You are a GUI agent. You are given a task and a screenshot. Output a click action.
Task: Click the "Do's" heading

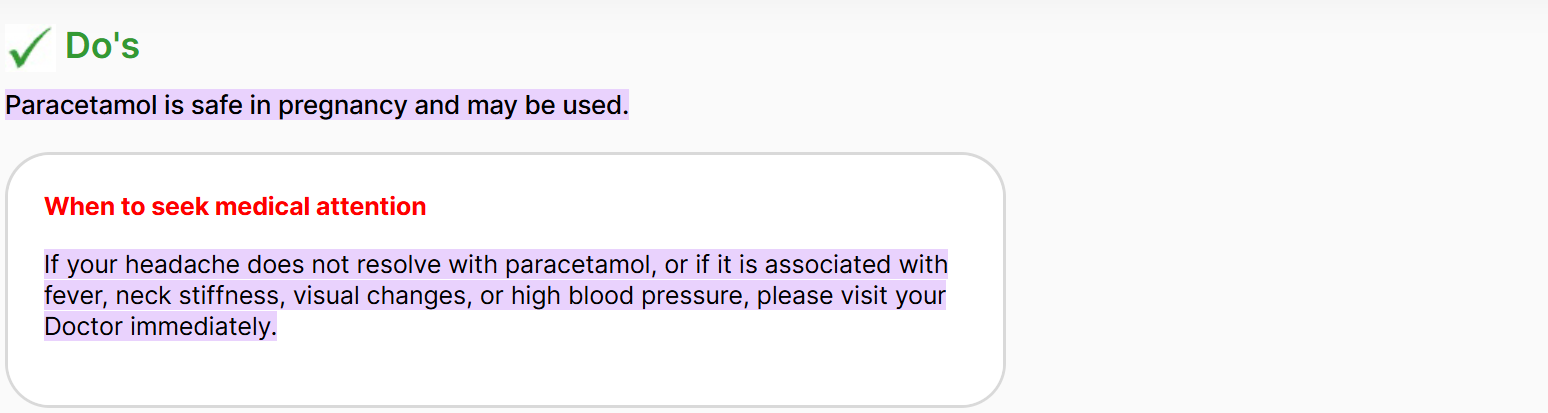(x=102, y=46)
